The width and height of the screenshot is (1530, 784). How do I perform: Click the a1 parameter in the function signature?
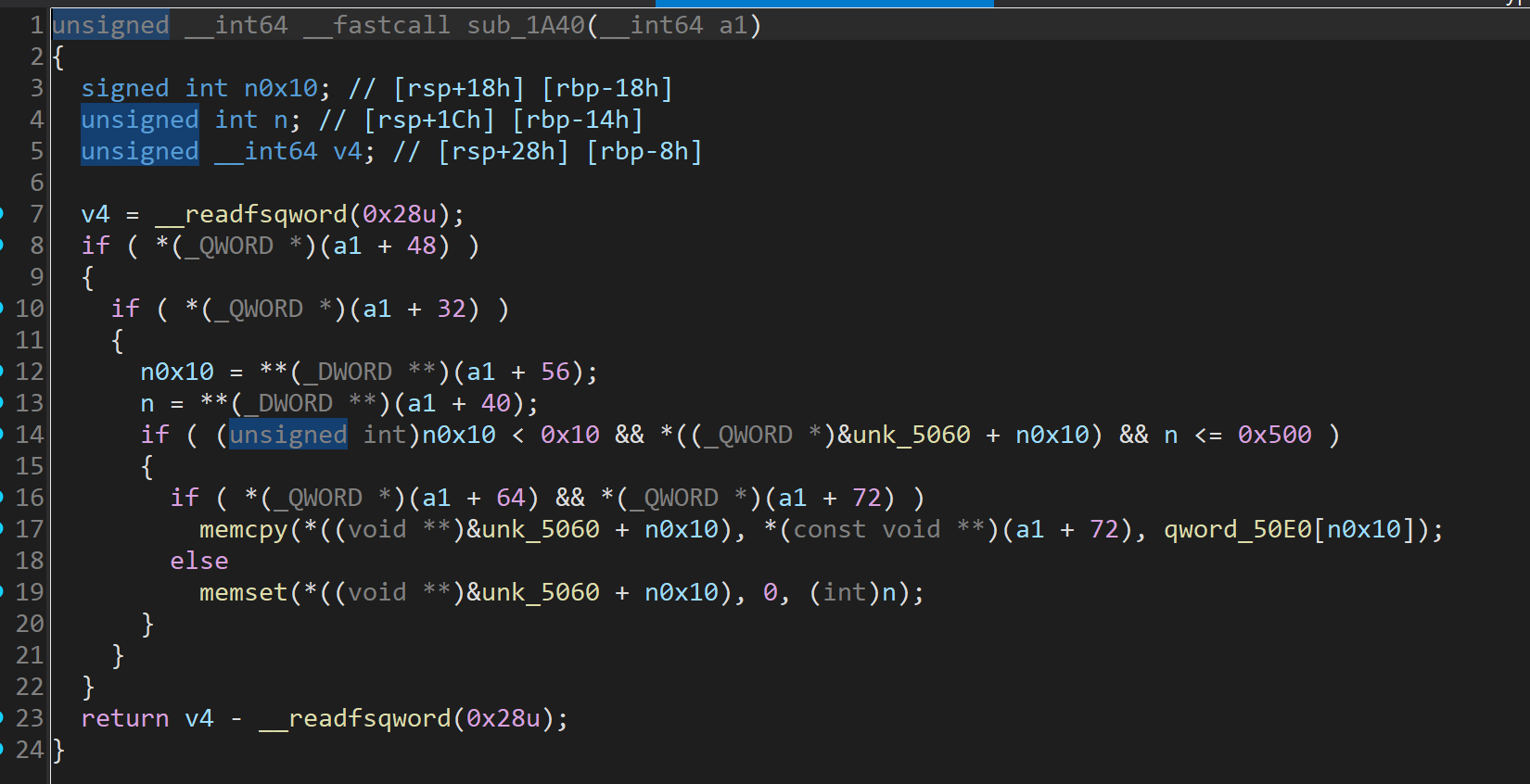click(733, 25)
